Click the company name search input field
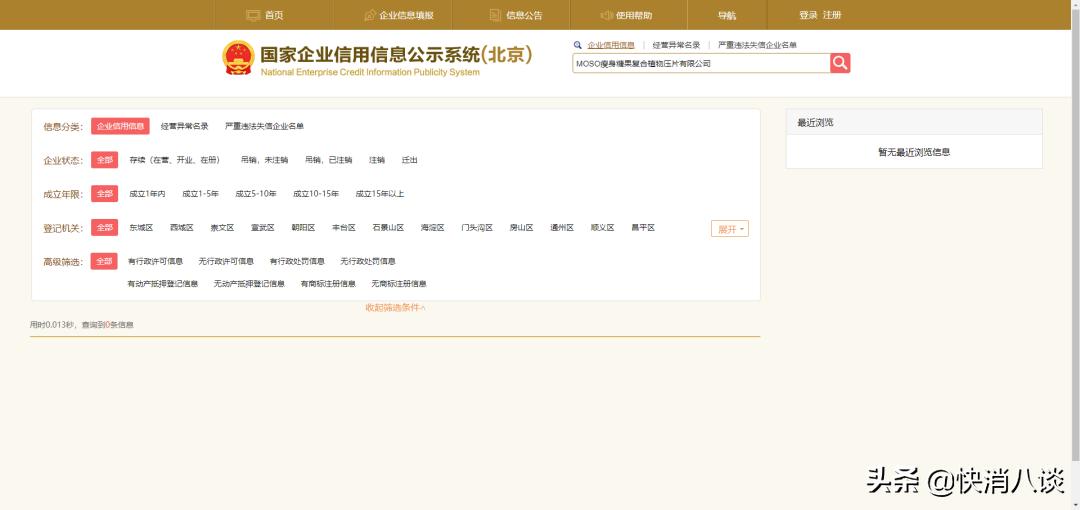This screenshot has height=510, width=1080. (x=701, y=63)
